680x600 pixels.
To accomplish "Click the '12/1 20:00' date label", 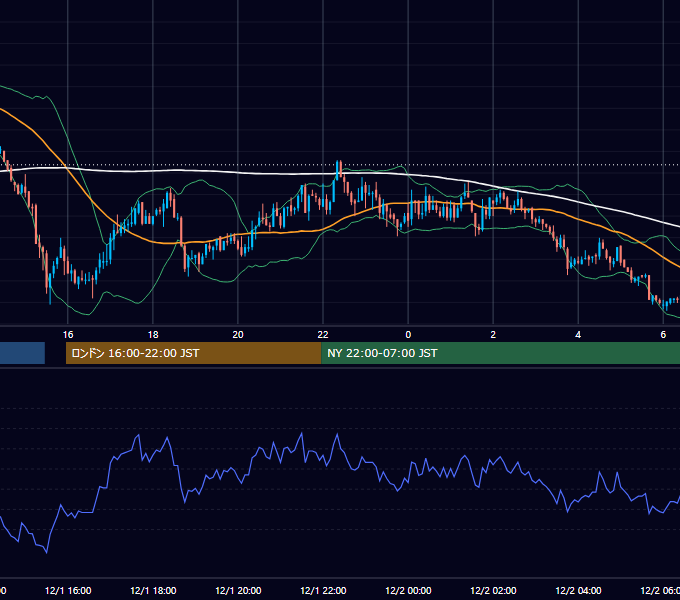I will tap(238, 591).
